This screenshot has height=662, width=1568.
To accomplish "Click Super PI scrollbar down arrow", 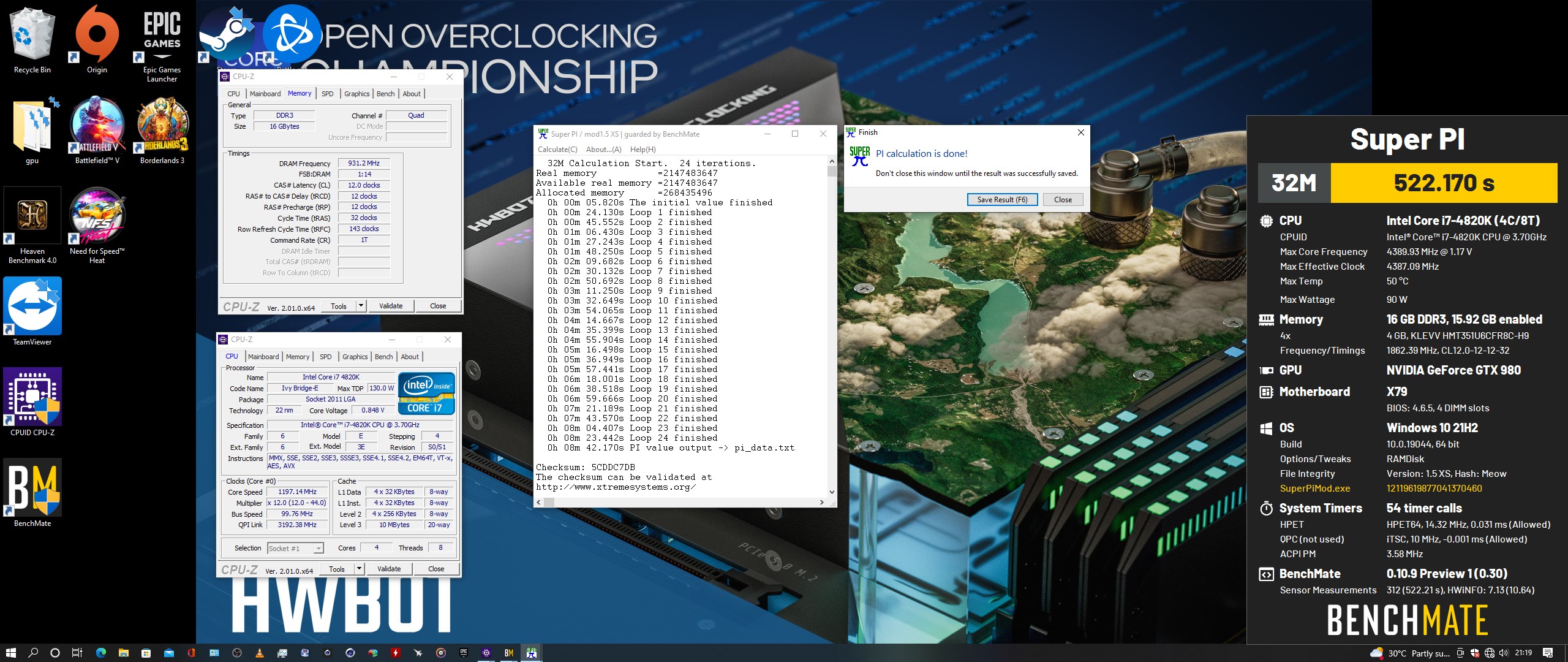I will point(832,492).
